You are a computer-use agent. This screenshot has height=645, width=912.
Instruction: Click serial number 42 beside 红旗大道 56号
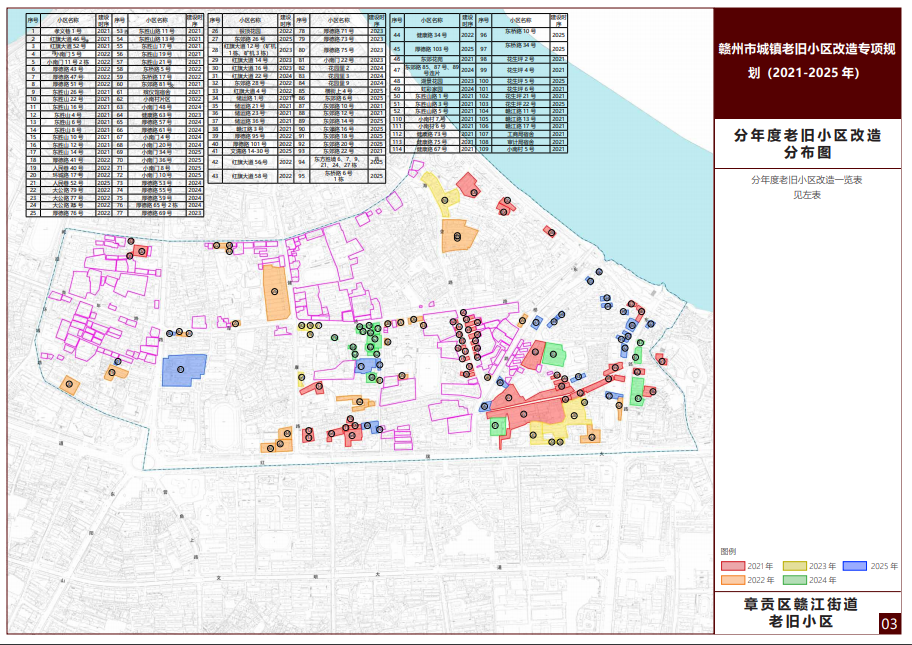coord(215,162)
